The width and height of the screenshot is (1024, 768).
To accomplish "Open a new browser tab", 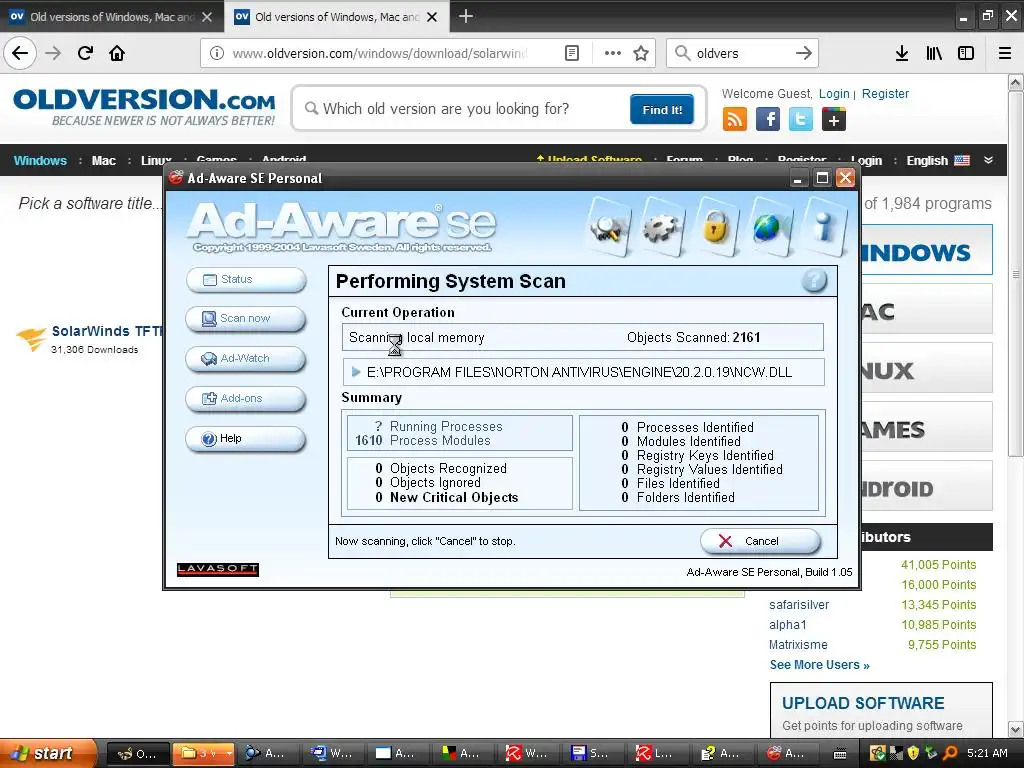I will point(466,16).
